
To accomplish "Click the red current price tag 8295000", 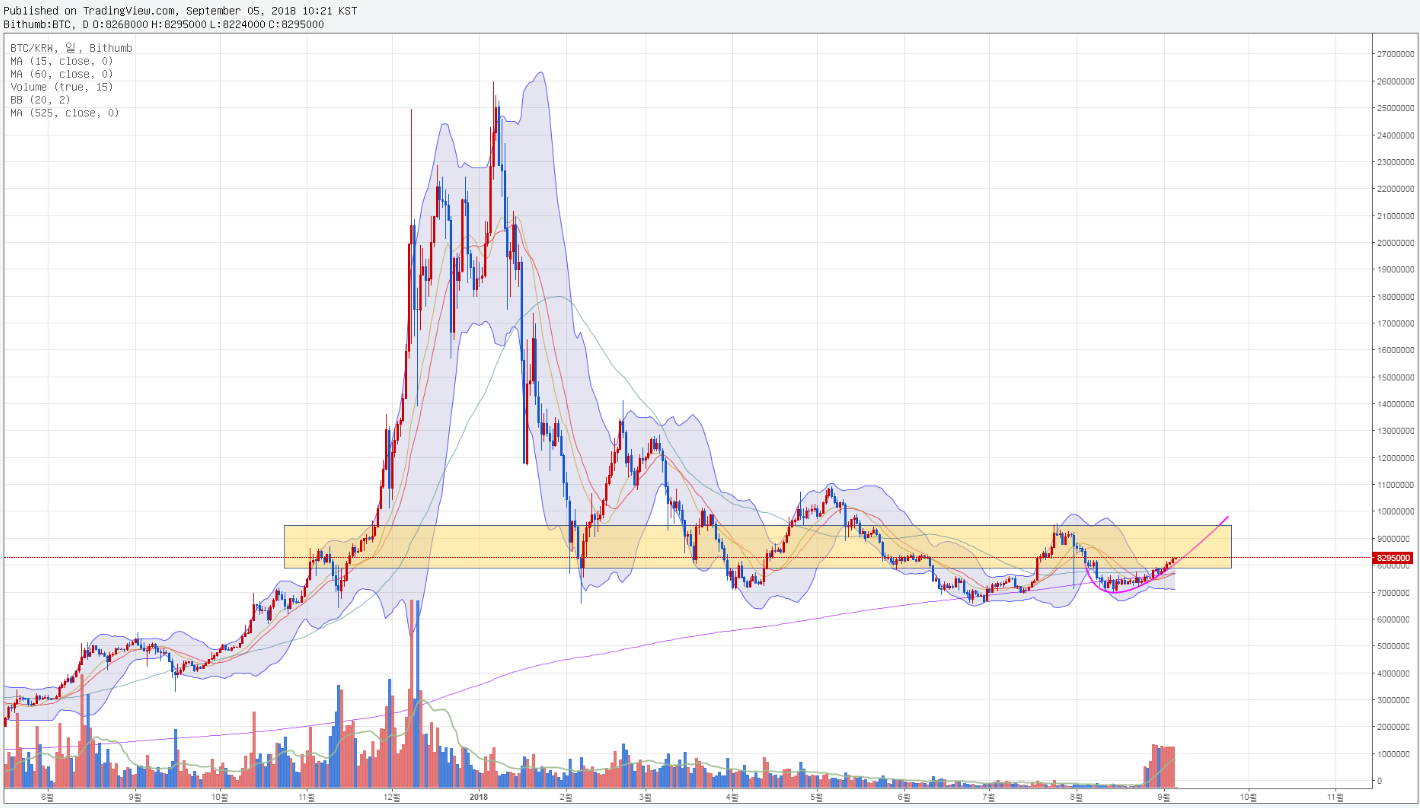I will (1393, 557).
